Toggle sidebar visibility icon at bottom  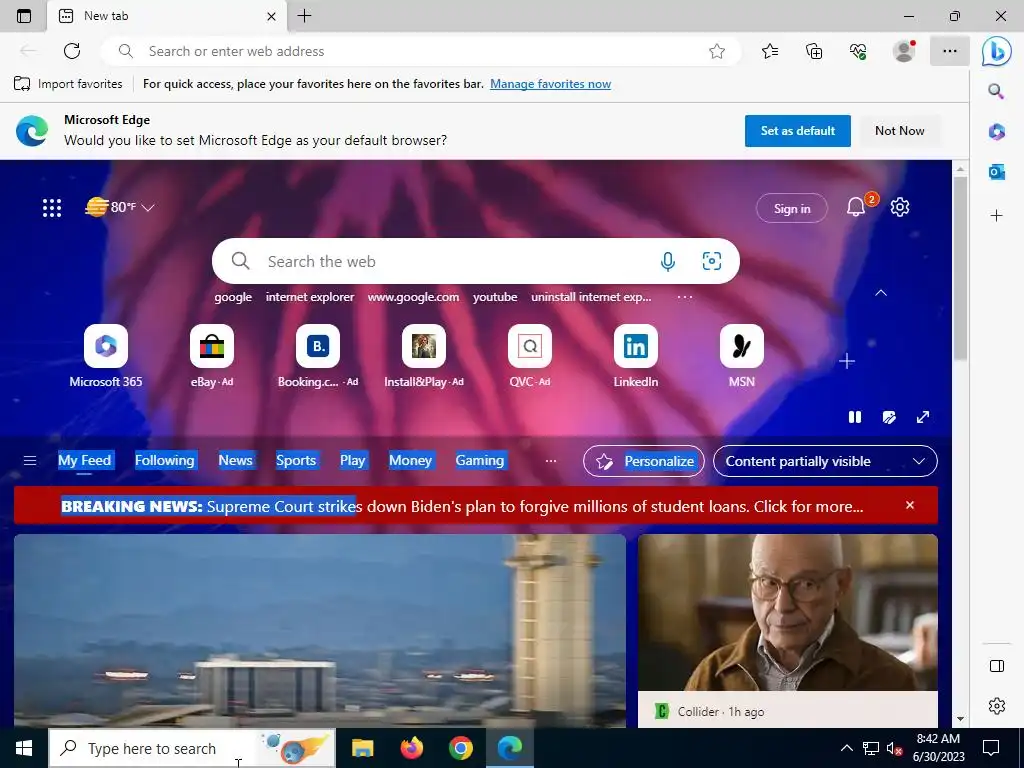(x=997, y=666)
